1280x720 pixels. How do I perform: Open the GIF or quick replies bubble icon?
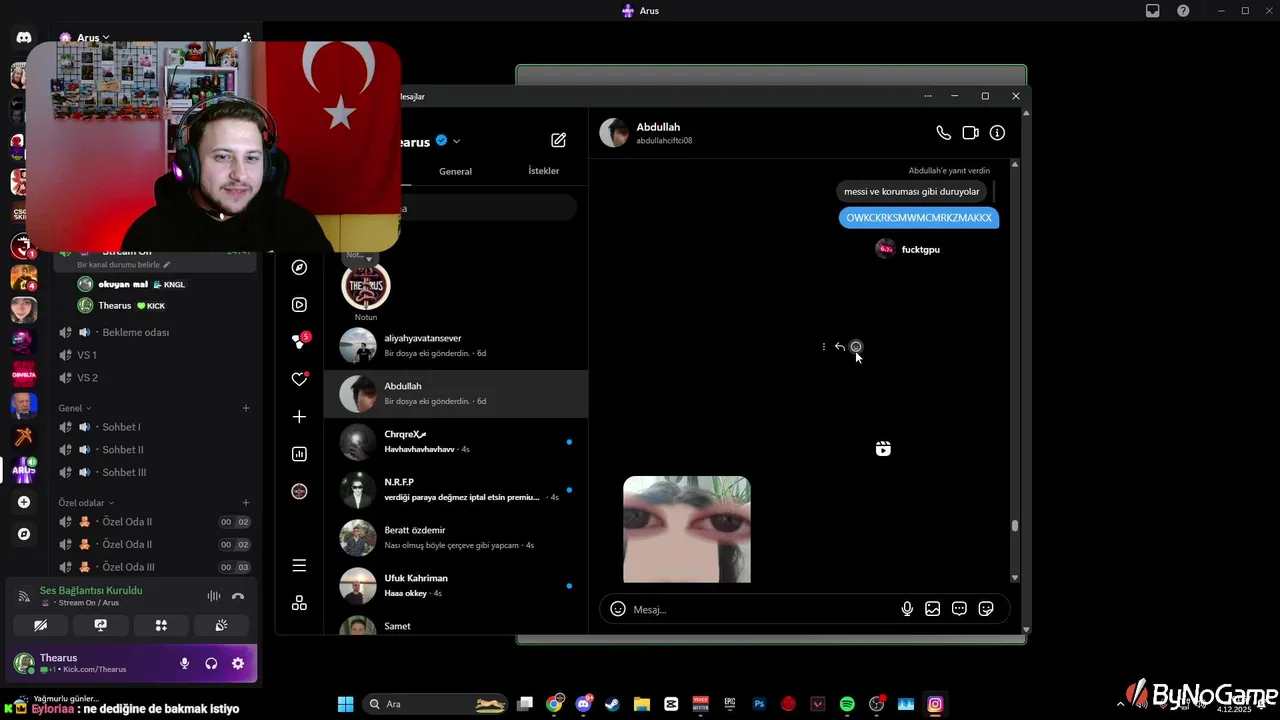click(x=959, y=609)
